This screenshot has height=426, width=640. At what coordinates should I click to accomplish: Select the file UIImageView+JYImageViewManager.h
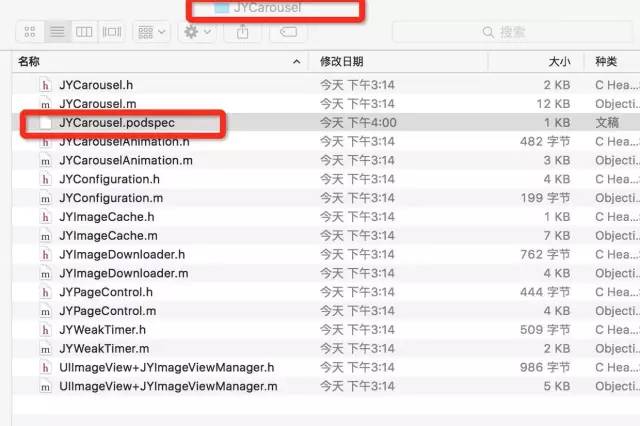[167, 367]
